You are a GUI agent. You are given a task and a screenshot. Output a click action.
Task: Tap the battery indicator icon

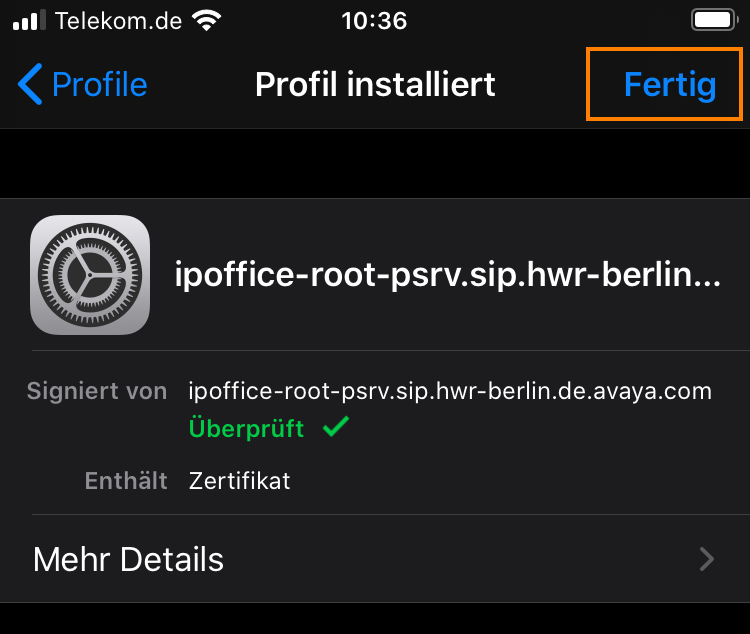coord(715,21)
